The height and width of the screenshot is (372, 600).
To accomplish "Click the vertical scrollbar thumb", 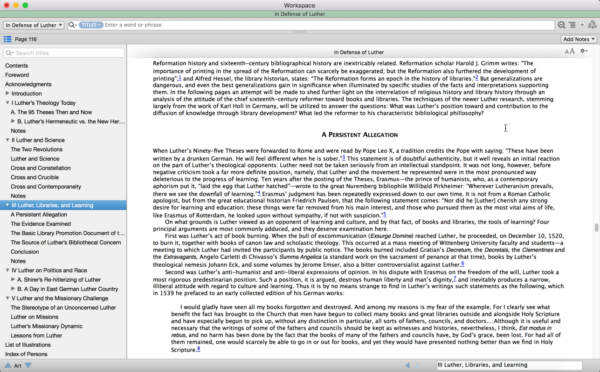I will (x=596, y=228).
